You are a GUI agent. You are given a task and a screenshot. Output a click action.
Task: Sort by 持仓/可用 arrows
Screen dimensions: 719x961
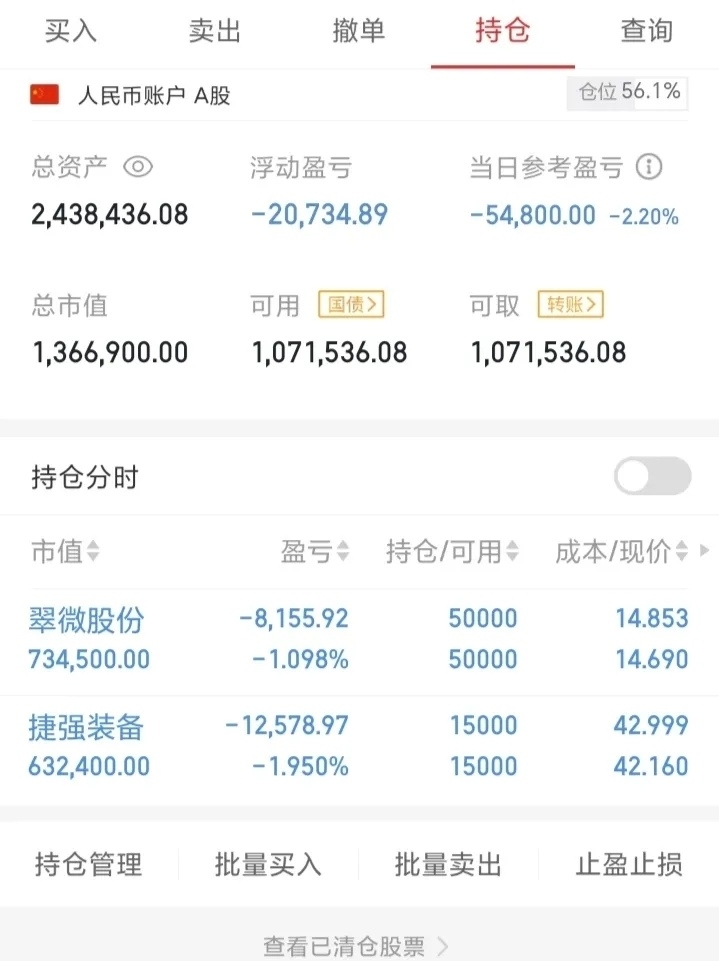[512, 551]
